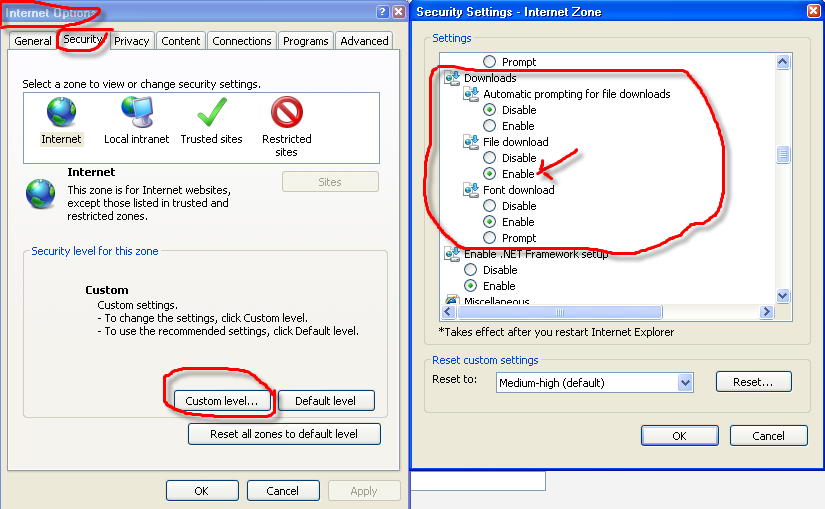Select the Internet zone globe icon

pos(62,112)
